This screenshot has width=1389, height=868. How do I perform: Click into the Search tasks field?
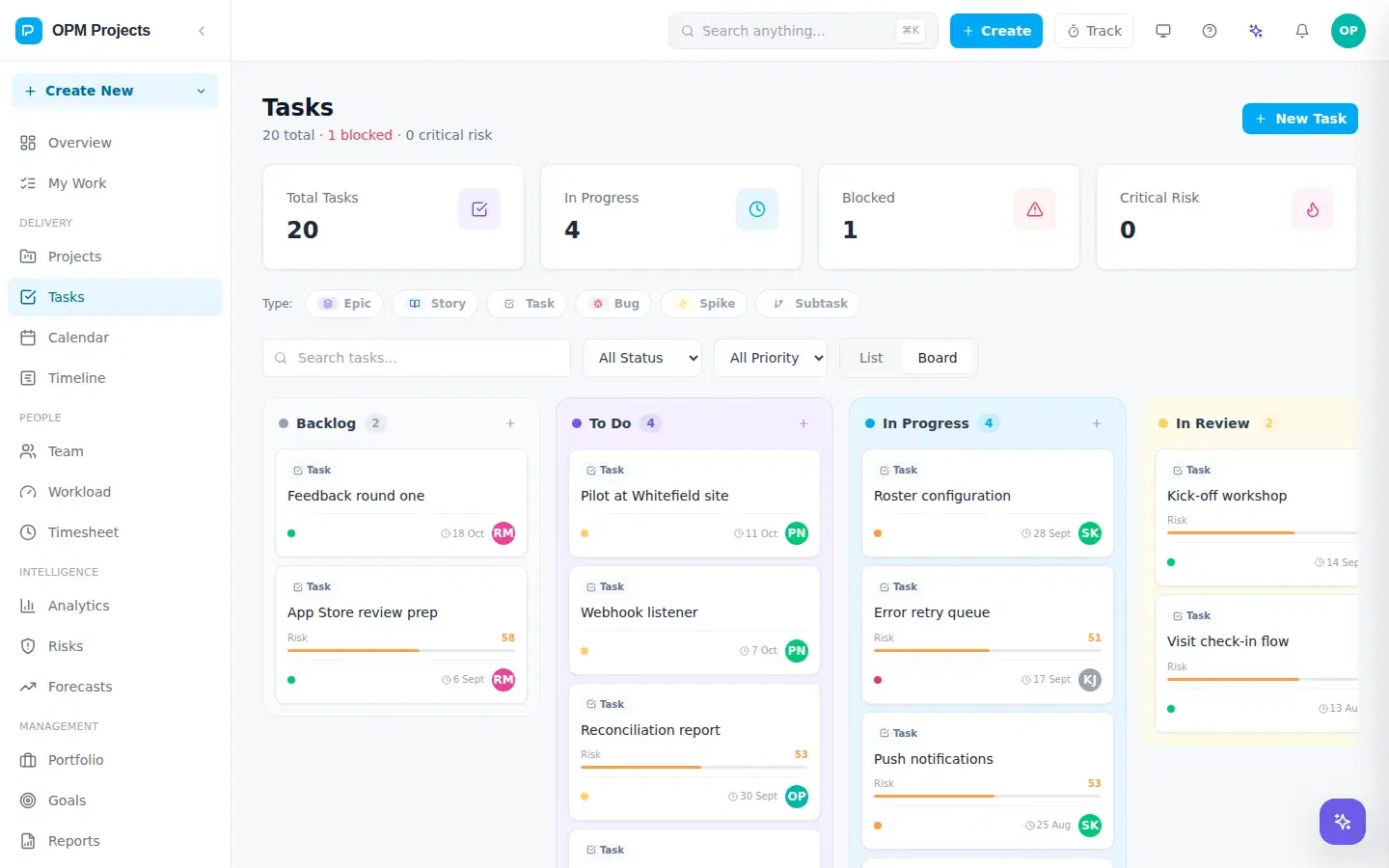pos(417,358)
